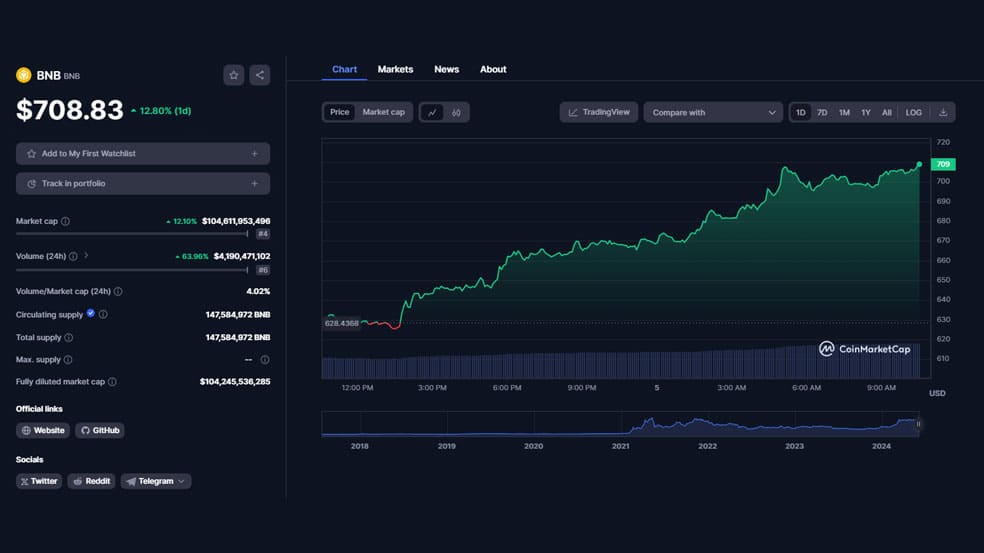
Task: Switch chart to Price view
Action: [340, 112]
